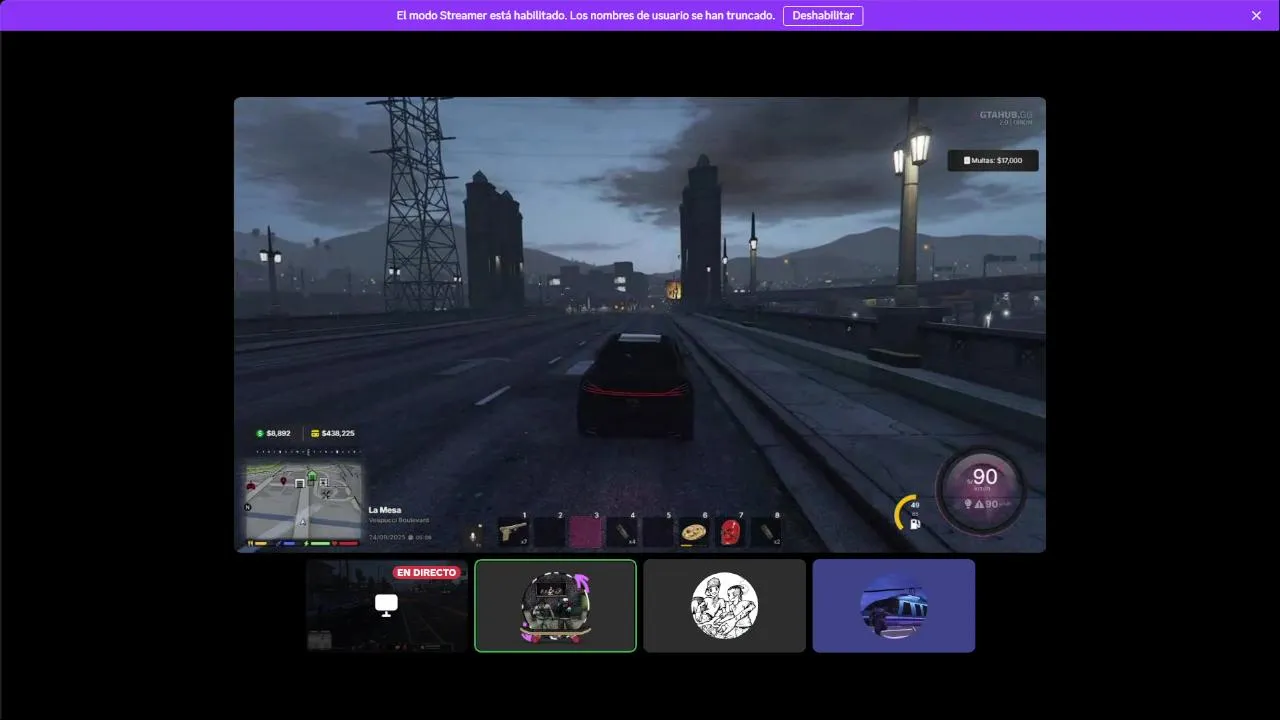Click the fuel pump icon by the fuel gauge

click(915, 523)
